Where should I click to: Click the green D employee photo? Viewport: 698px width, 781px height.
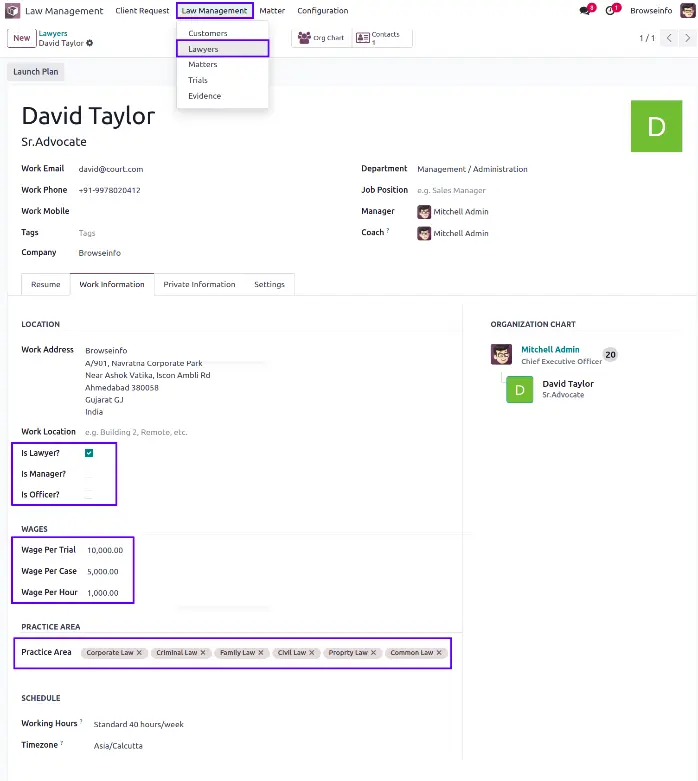[x=656, y=126]
